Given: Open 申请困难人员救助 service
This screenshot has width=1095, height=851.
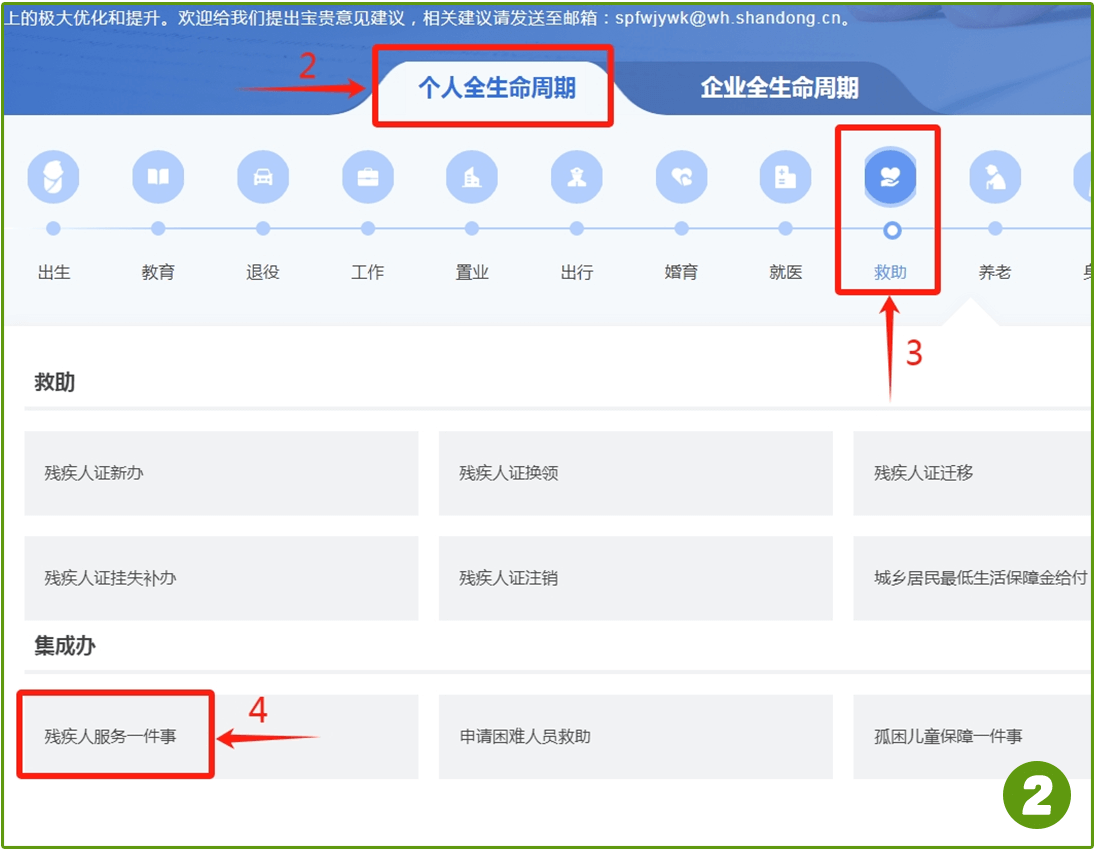Looking at the screenshot, I should point(635,737).
